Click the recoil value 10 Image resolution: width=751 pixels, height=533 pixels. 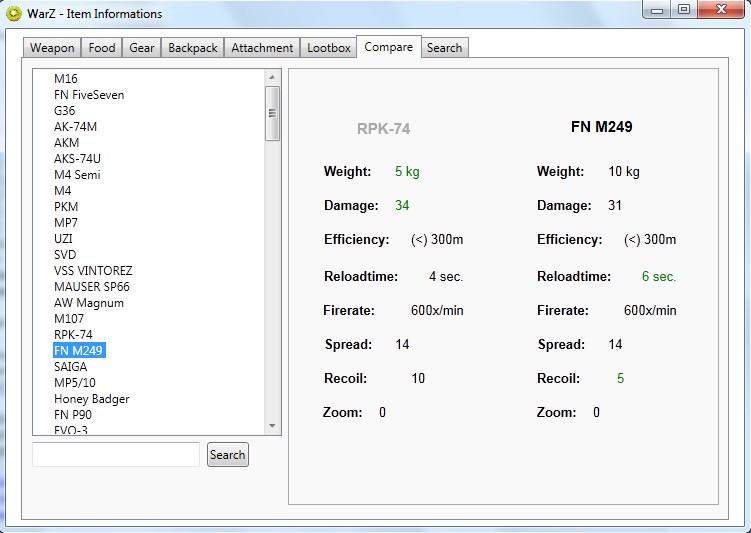tap(418, 378)
